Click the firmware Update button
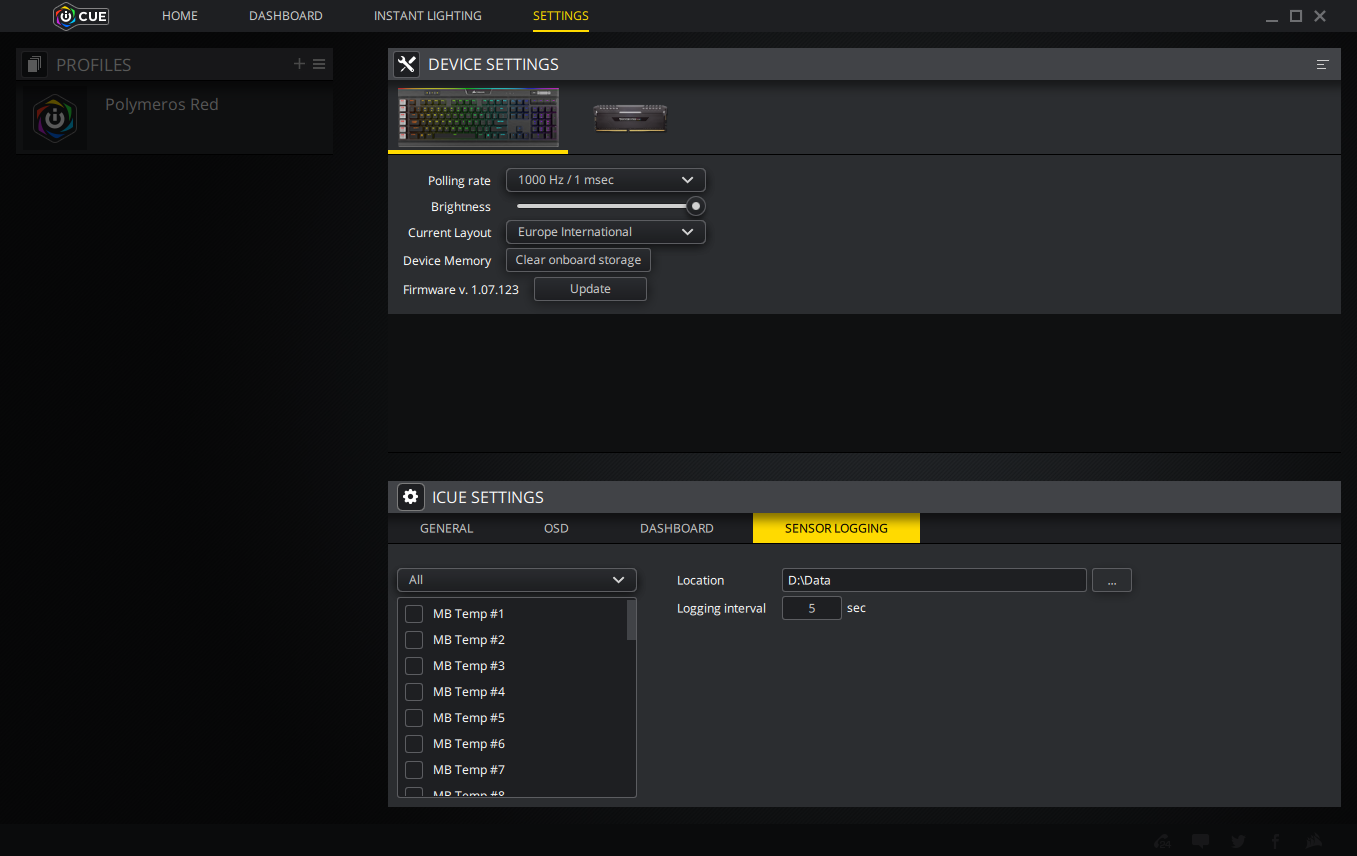Screen dimensions: 1357x856 590,289
